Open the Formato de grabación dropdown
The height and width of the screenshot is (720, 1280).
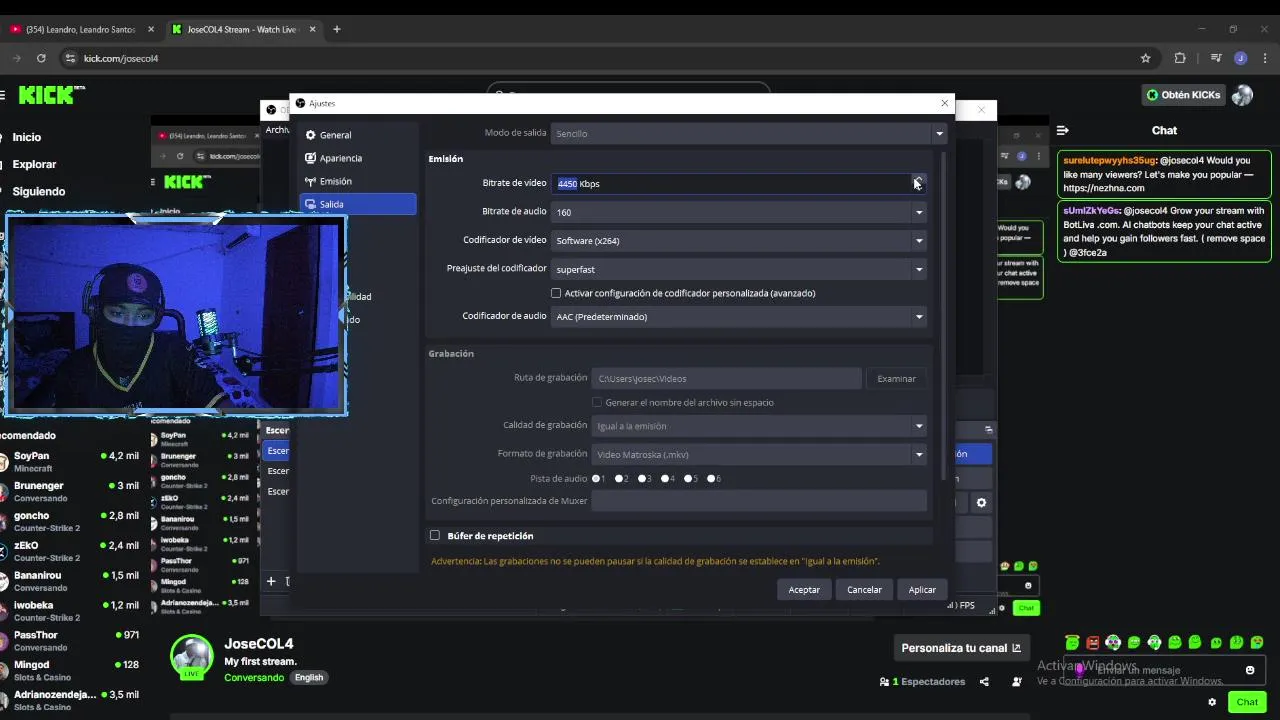(x=759, y=455)
